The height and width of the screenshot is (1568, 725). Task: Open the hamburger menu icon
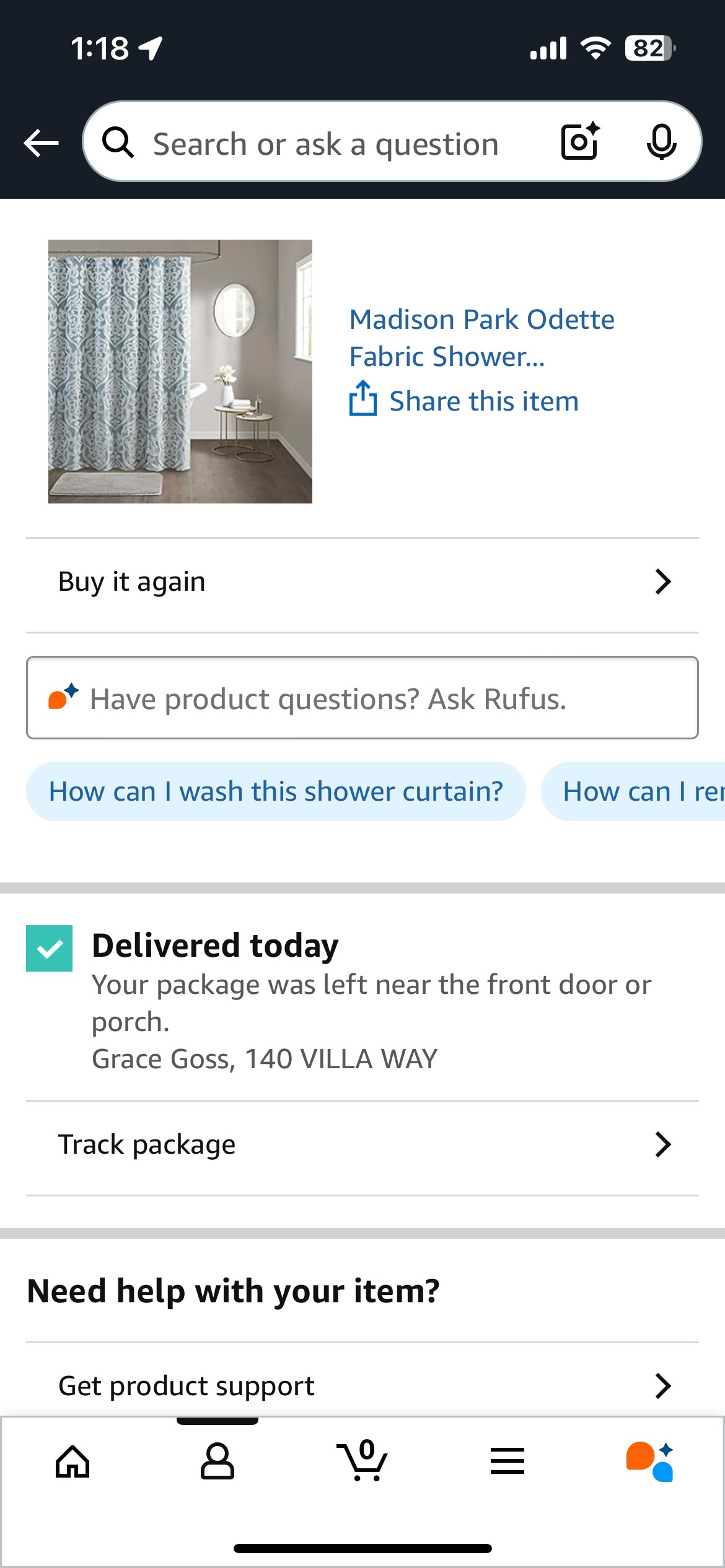click(x=507, y=1461)
